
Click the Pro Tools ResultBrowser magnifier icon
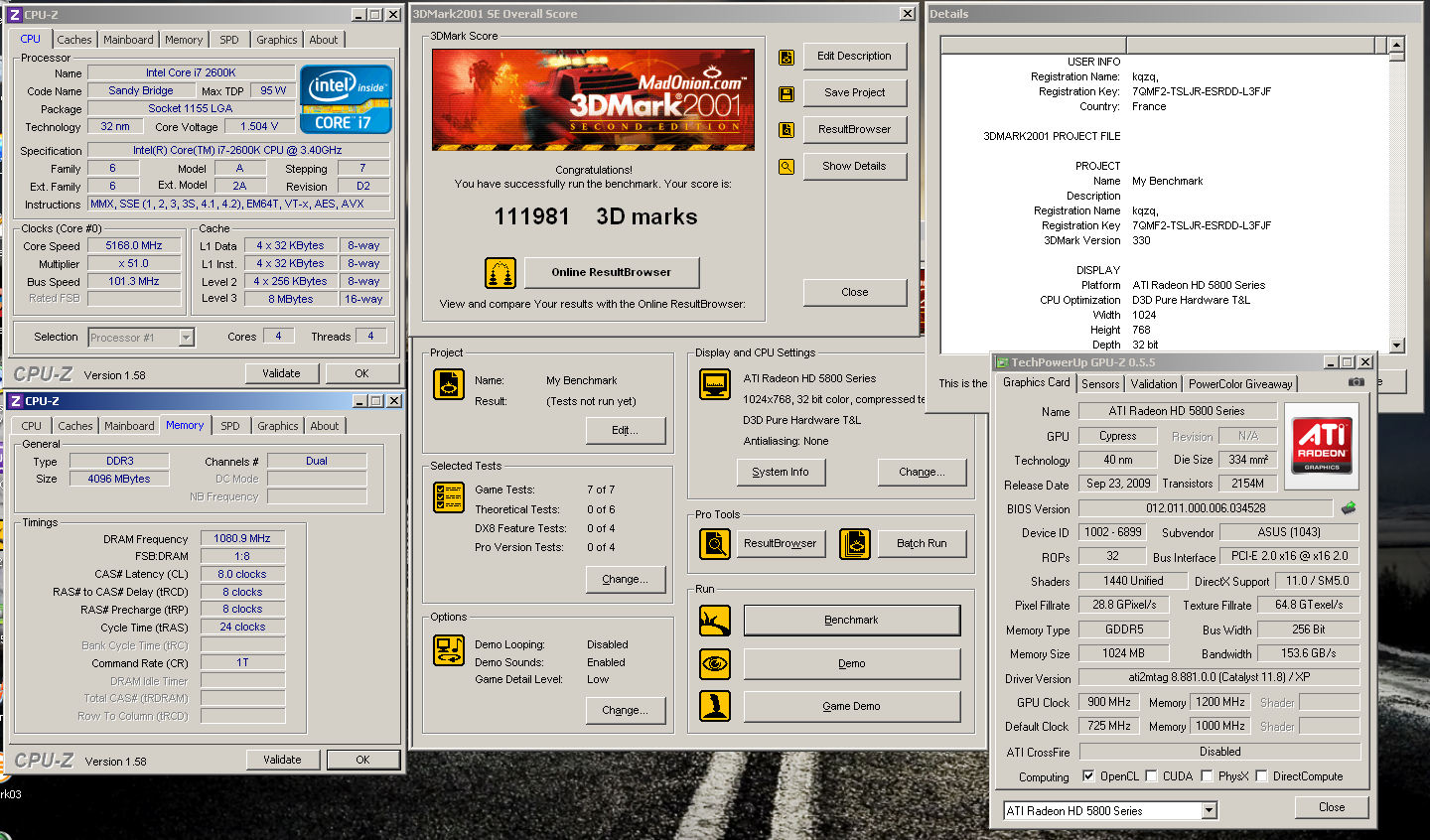click(x=715, y=543)
